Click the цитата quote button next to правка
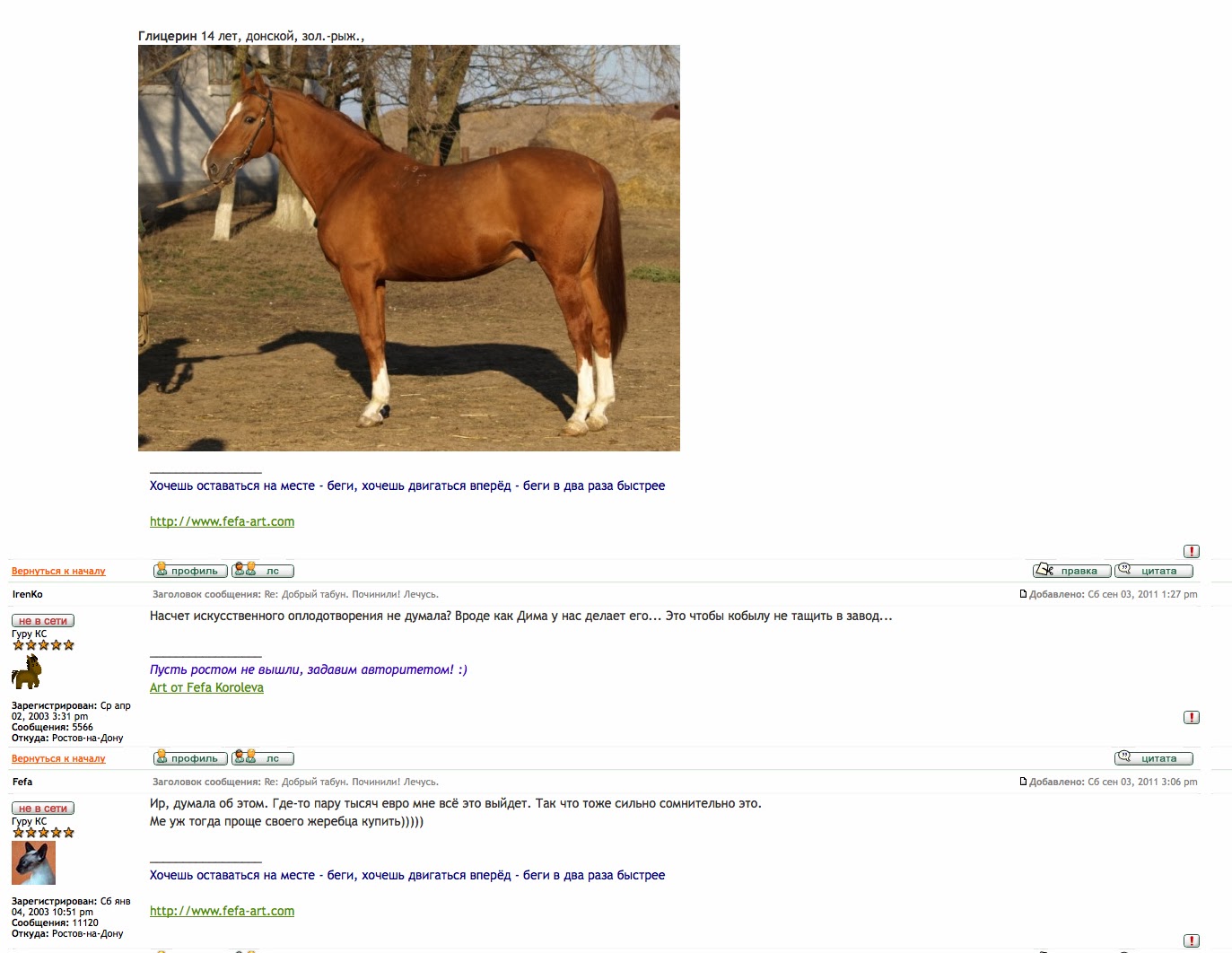The image size is (1232, 953). 1154,570
